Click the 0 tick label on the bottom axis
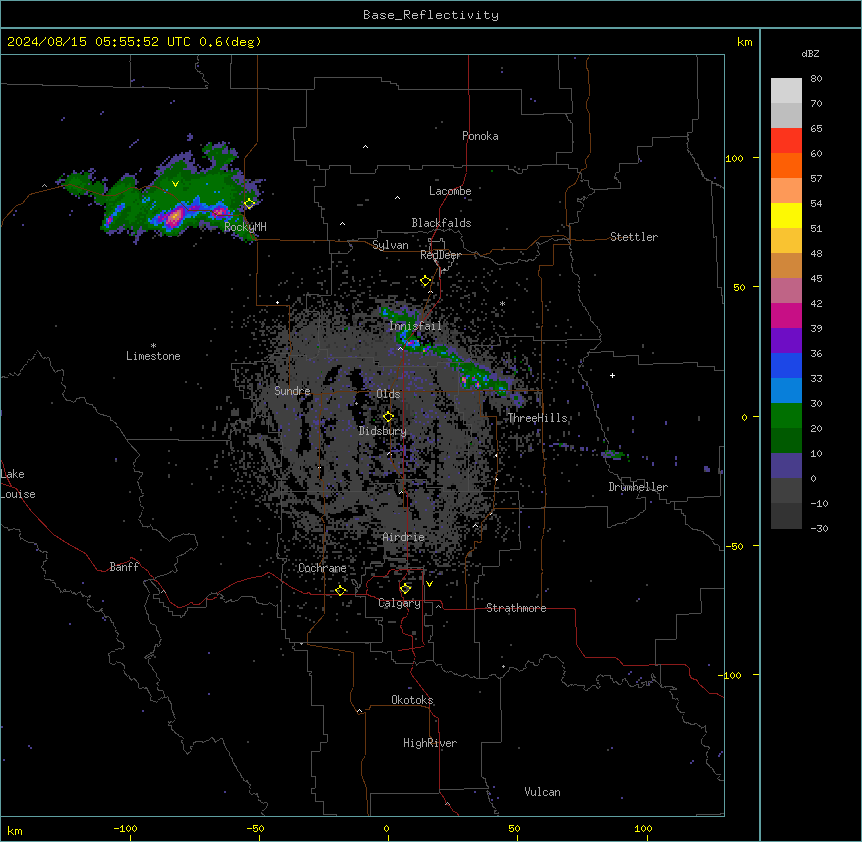Image resolution: width=862 pixels, height=842 pixels. [x=386, y=828]
